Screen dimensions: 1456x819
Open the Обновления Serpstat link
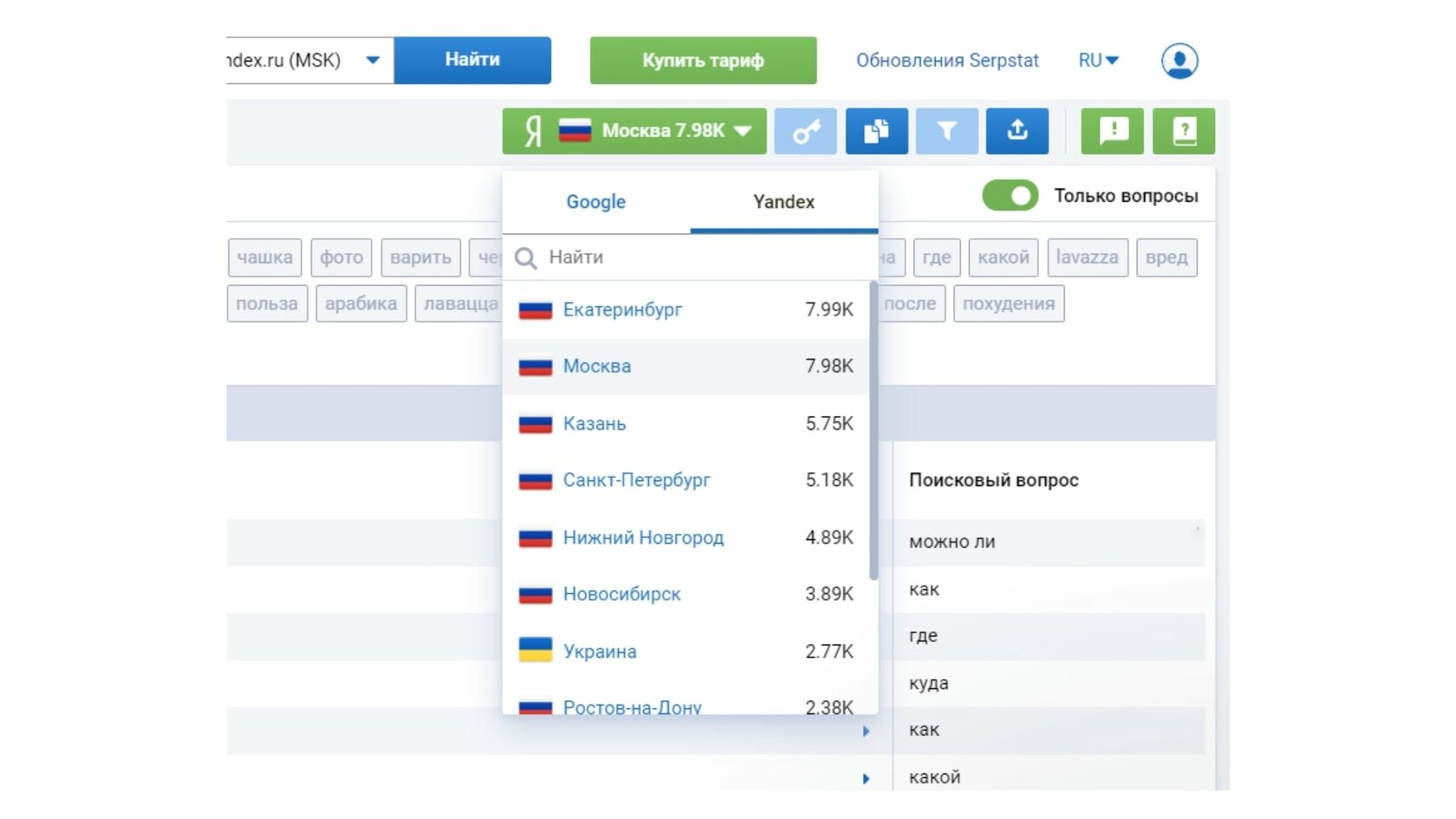[x=947, y=61]
